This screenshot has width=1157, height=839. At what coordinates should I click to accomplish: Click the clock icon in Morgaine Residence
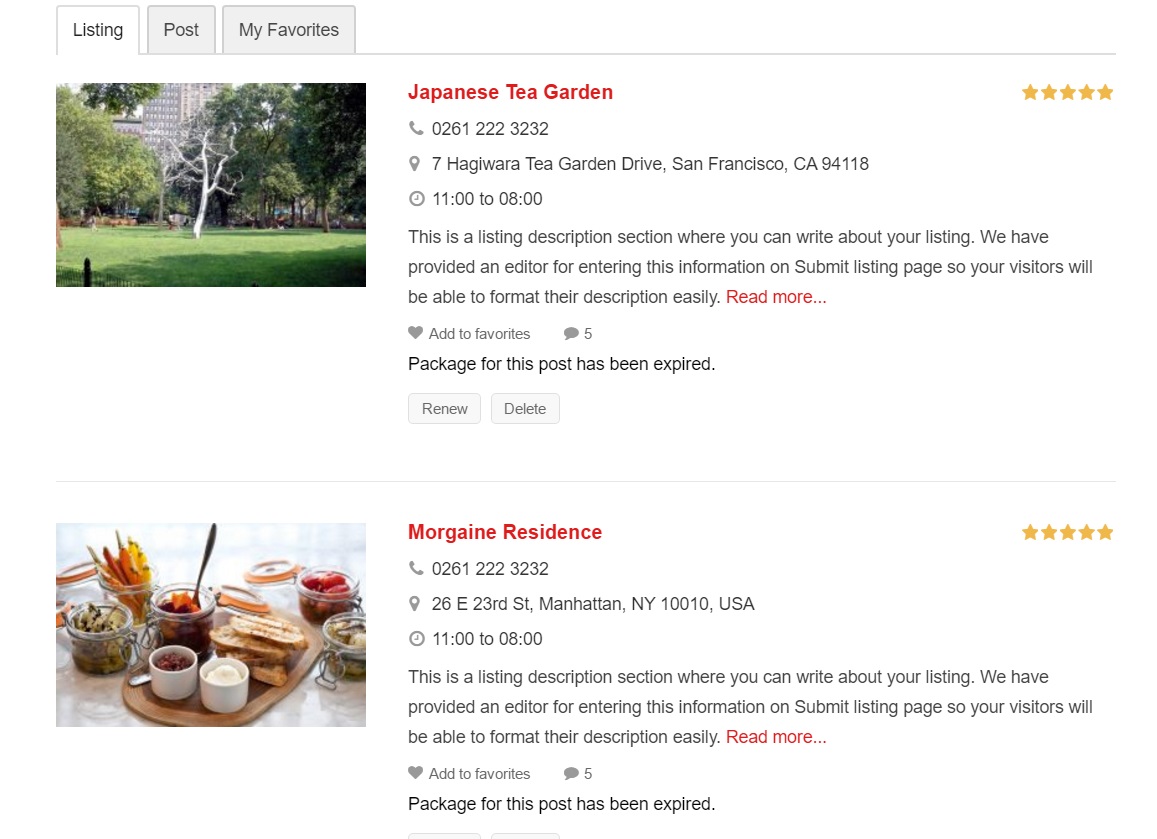pos(417,638)
